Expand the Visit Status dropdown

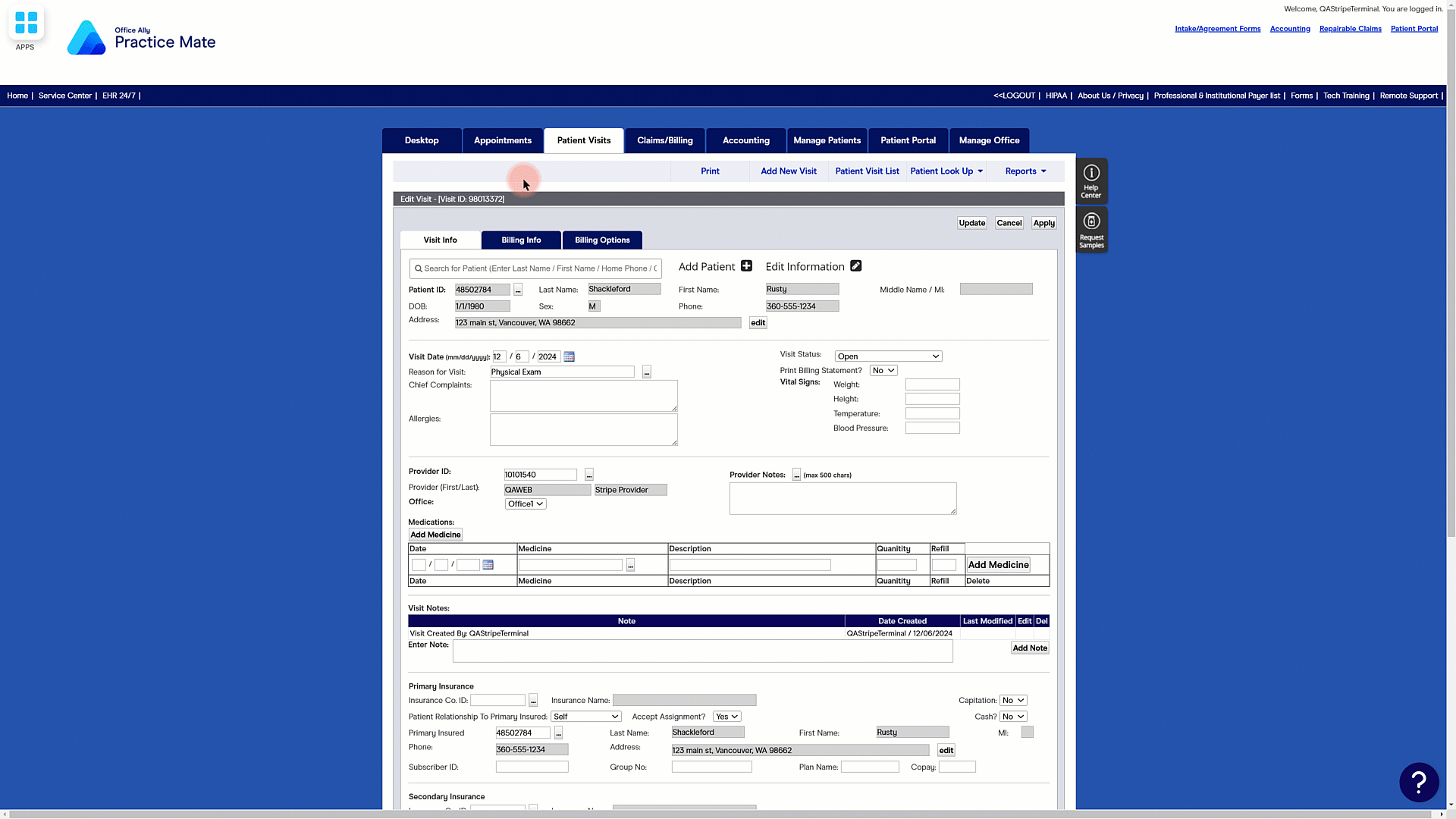click(x=888, y=356)
